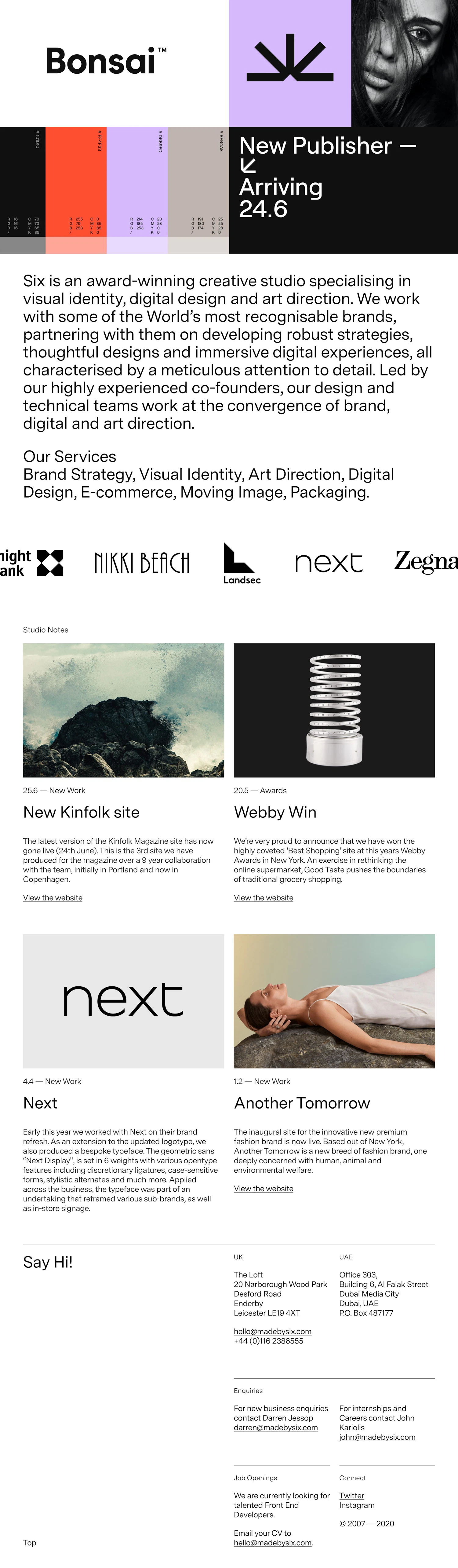The height and width of the screenshot is (1568, 458).
Task: Open the Instagram link under Connect
Action: 357,1505
